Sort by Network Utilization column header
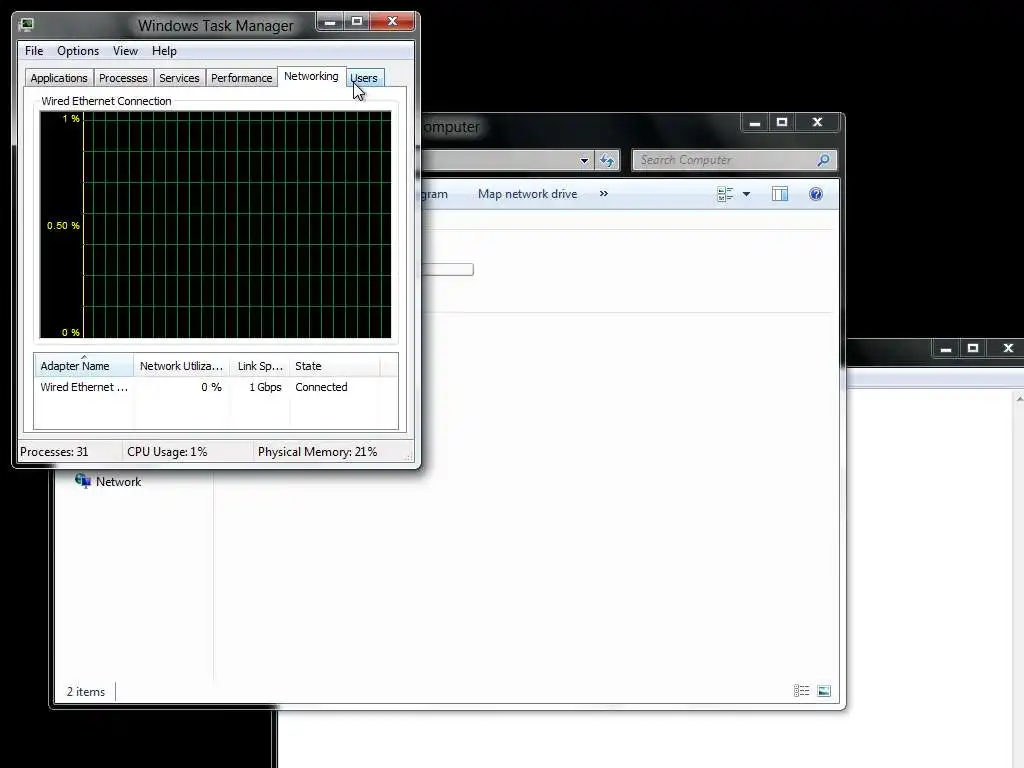This screenshot has height=768, width=1024. (182, 366)
